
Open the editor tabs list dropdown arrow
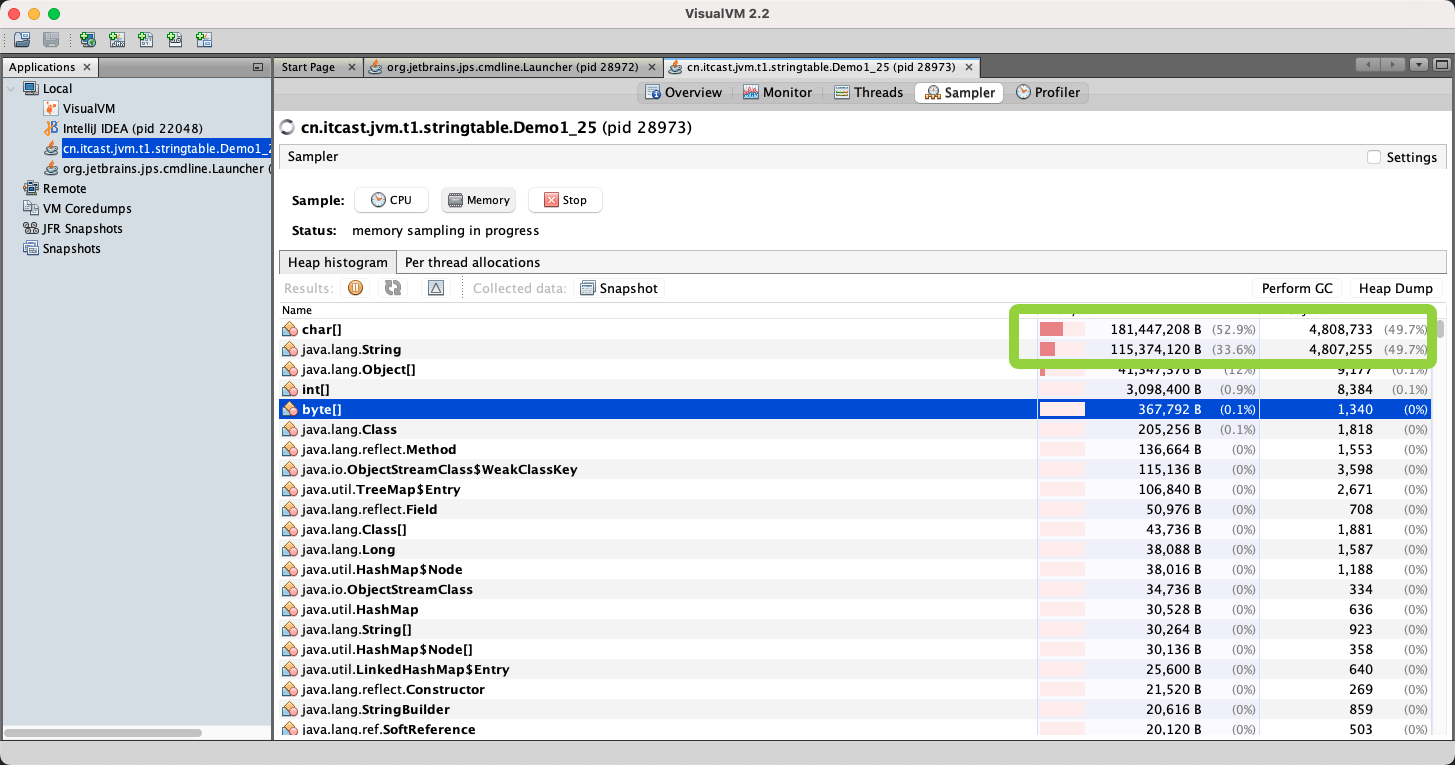pos(1418,65)
